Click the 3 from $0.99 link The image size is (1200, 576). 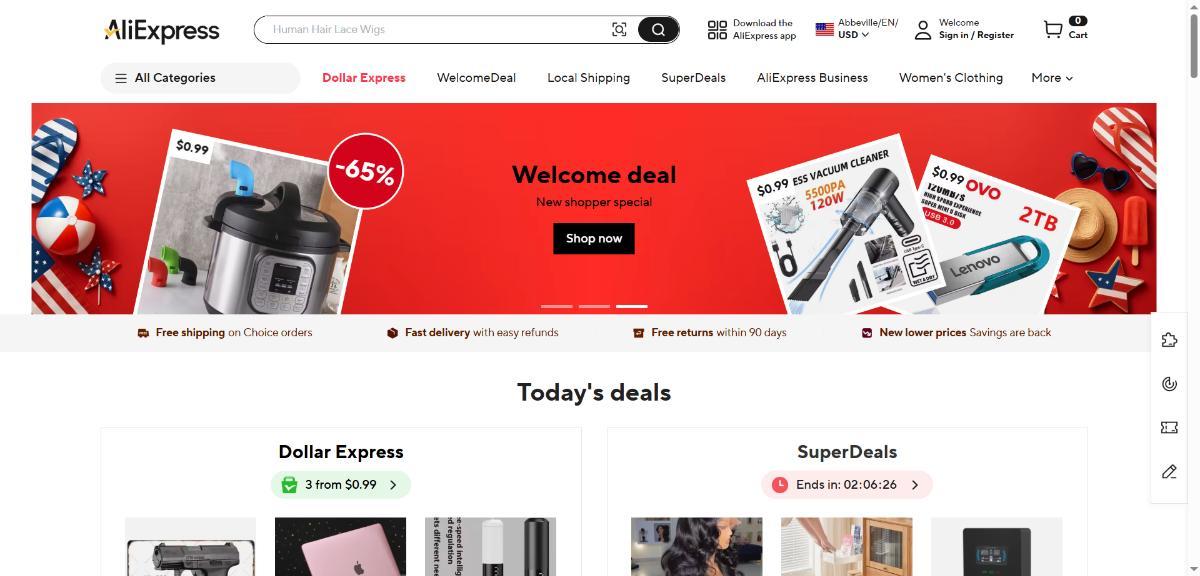click(341, 485)
